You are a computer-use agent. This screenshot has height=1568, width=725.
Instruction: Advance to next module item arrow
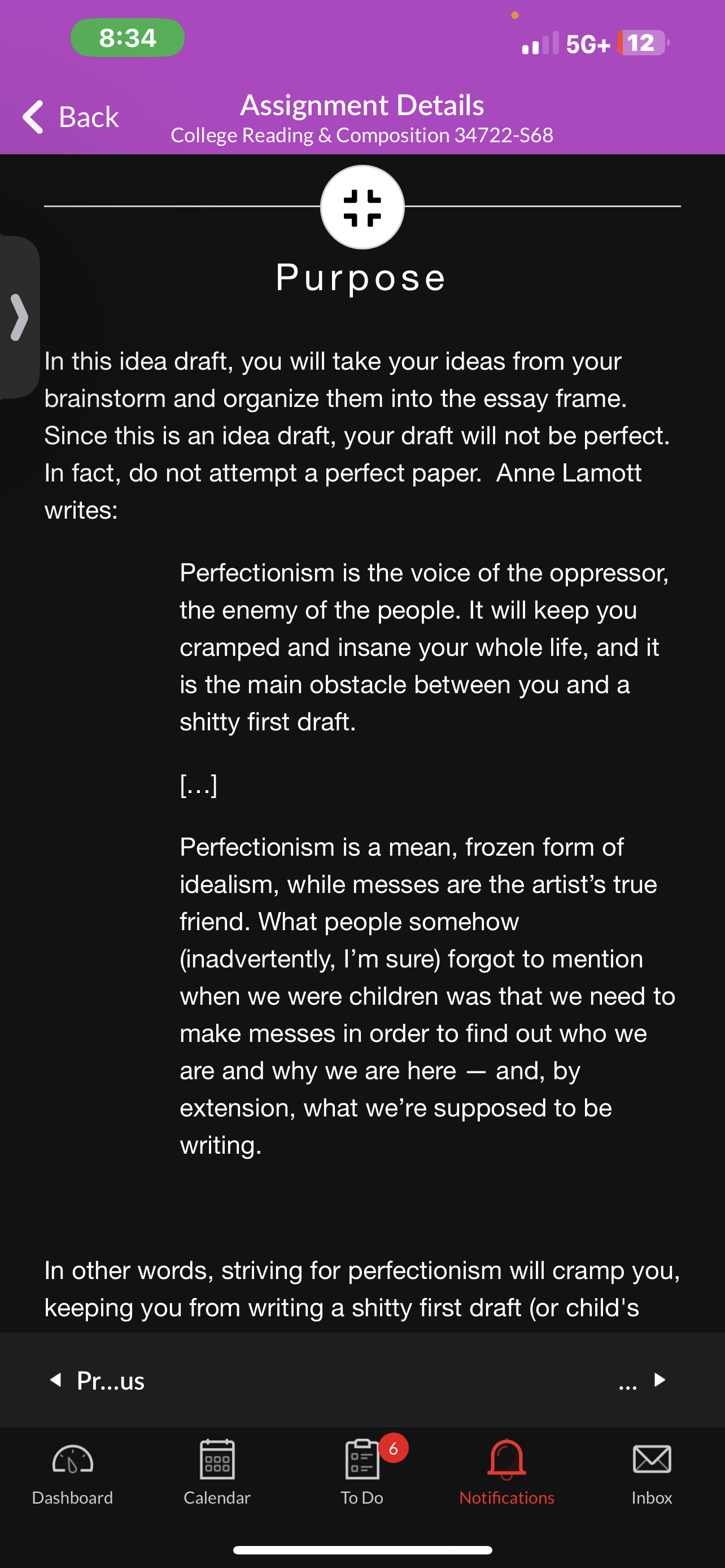point(660,1380)
